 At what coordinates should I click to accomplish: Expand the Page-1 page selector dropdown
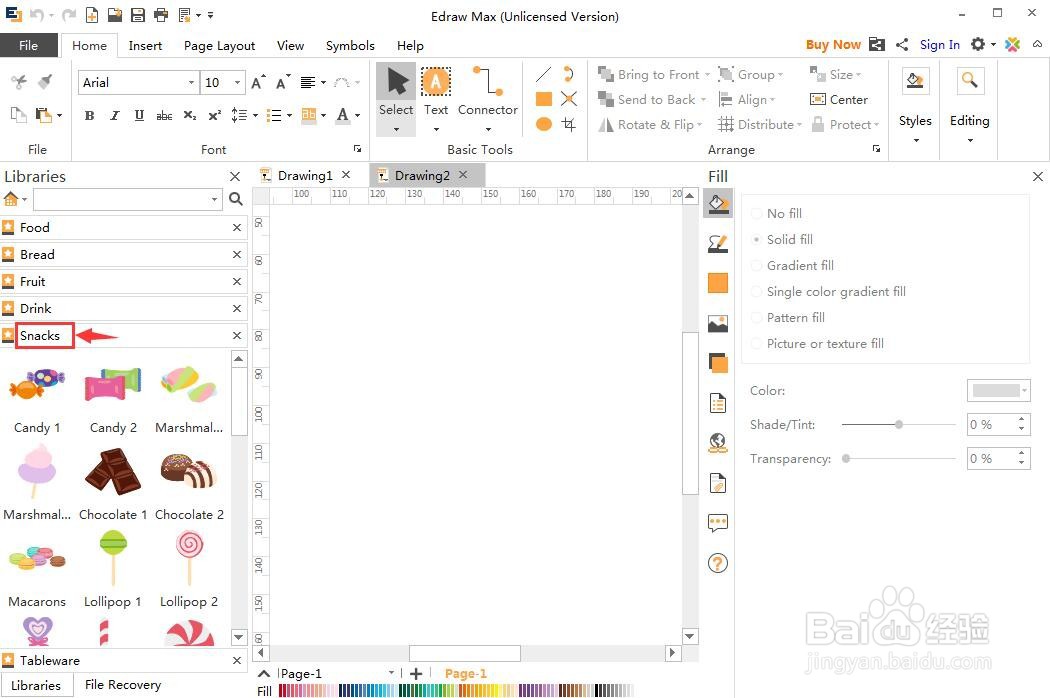tap(391, 673)
